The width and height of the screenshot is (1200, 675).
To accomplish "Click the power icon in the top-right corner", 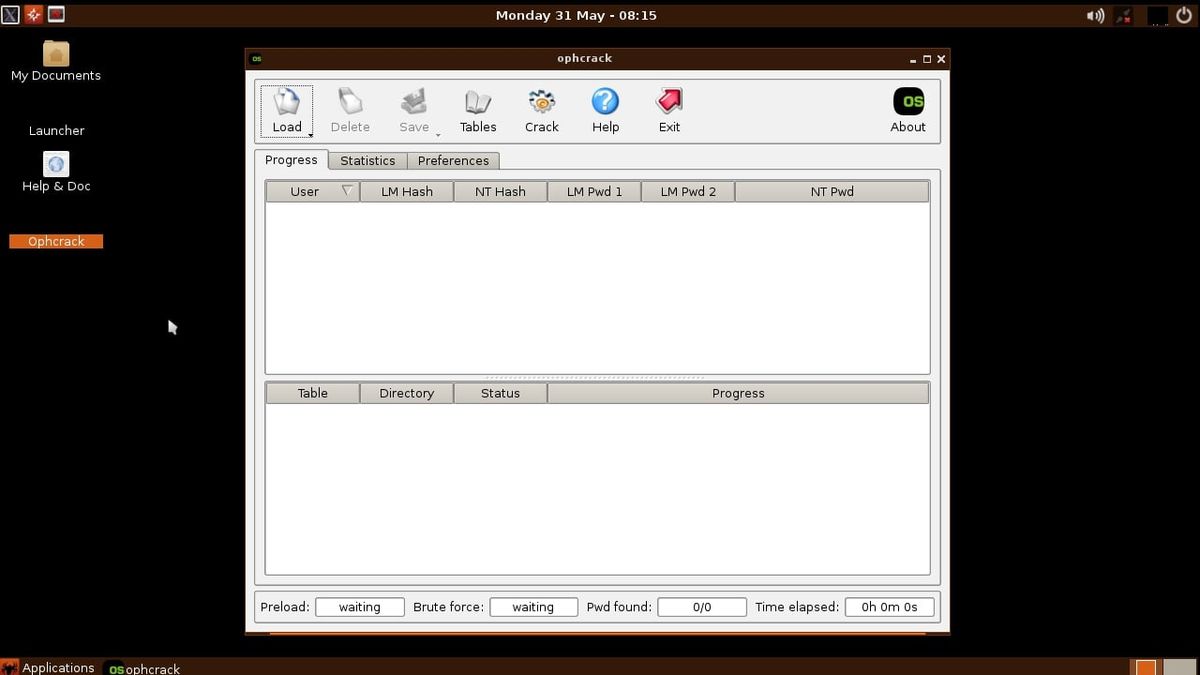I will [x=1184, y=15].
